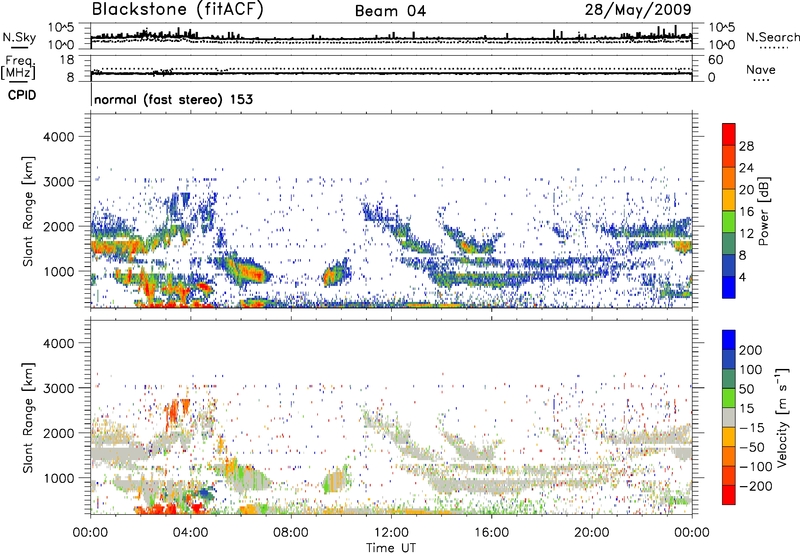Click the date '28/May/2009'
The width and height of the screenshot is (800, 554).
click(638, 10)
